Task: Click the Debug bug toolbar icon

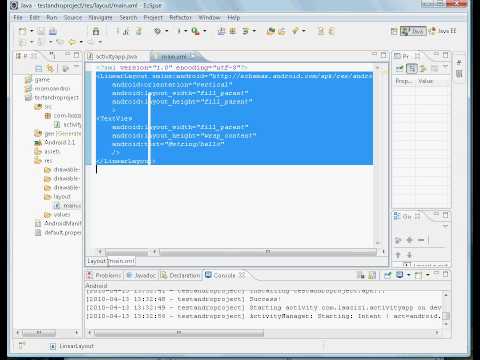Action: 157,31
